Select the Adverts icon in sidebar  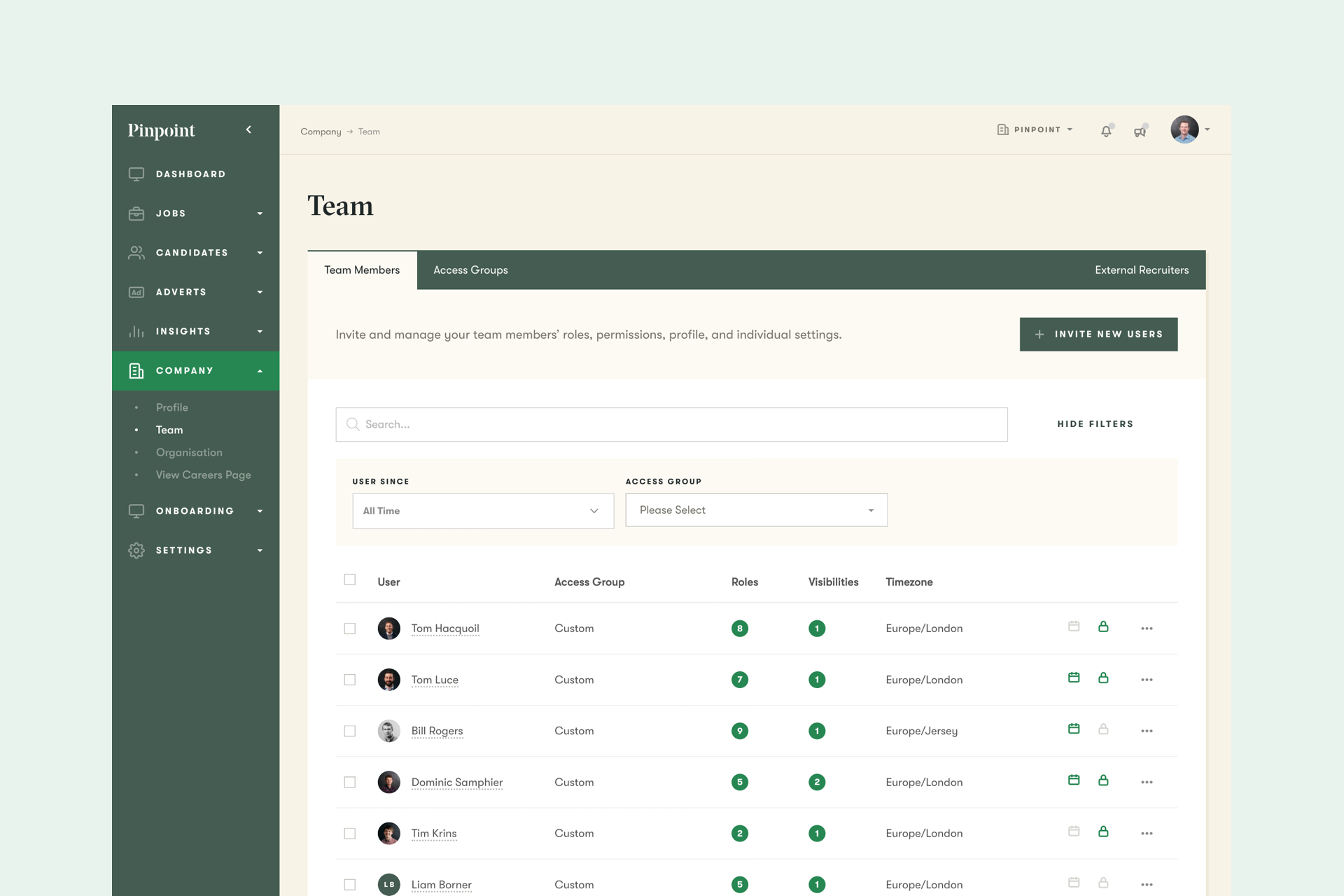pyautogui.click(x=136, y=292)
